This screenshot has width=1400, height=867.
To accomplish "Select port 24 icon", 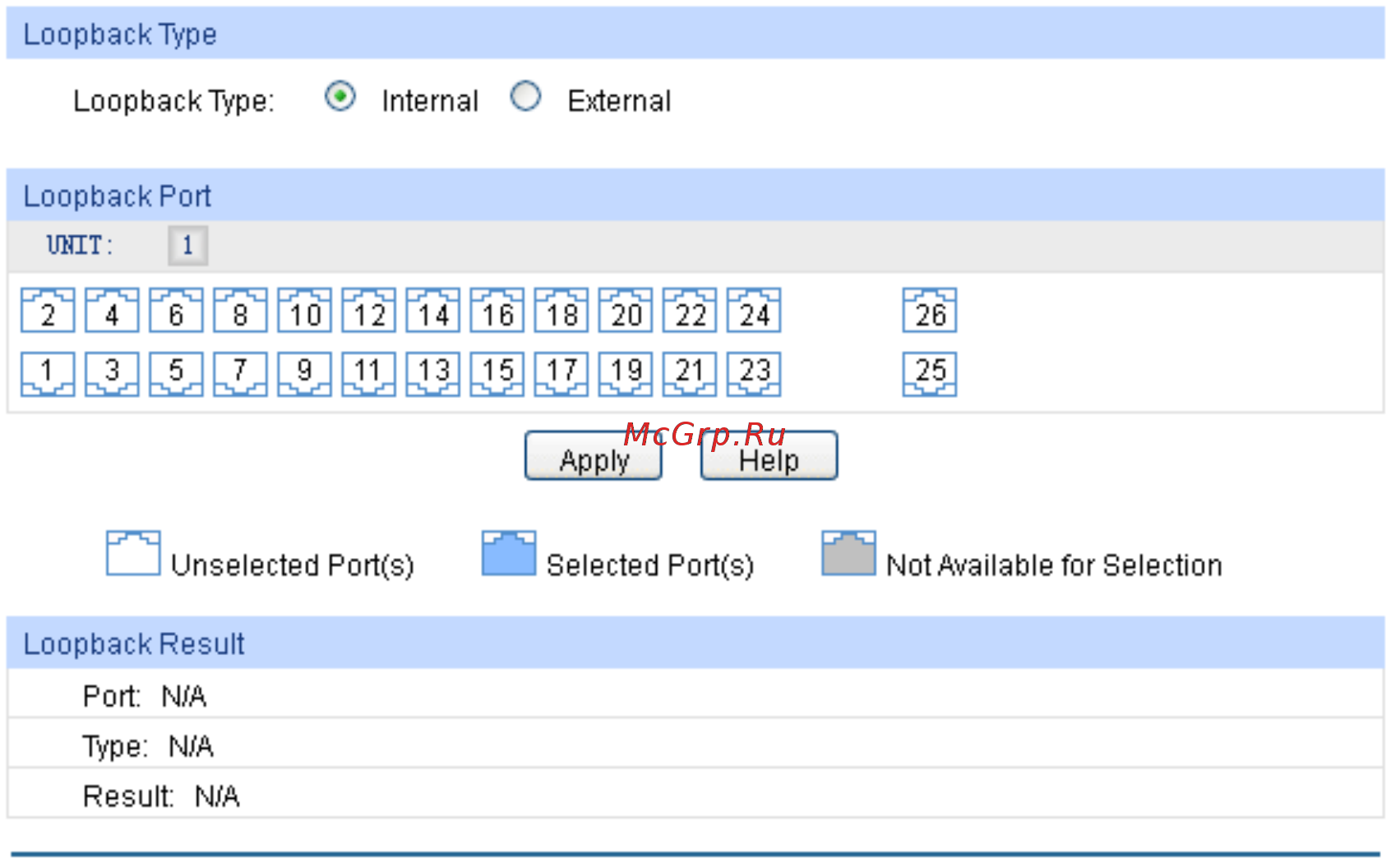I will [x=754, y=310].
